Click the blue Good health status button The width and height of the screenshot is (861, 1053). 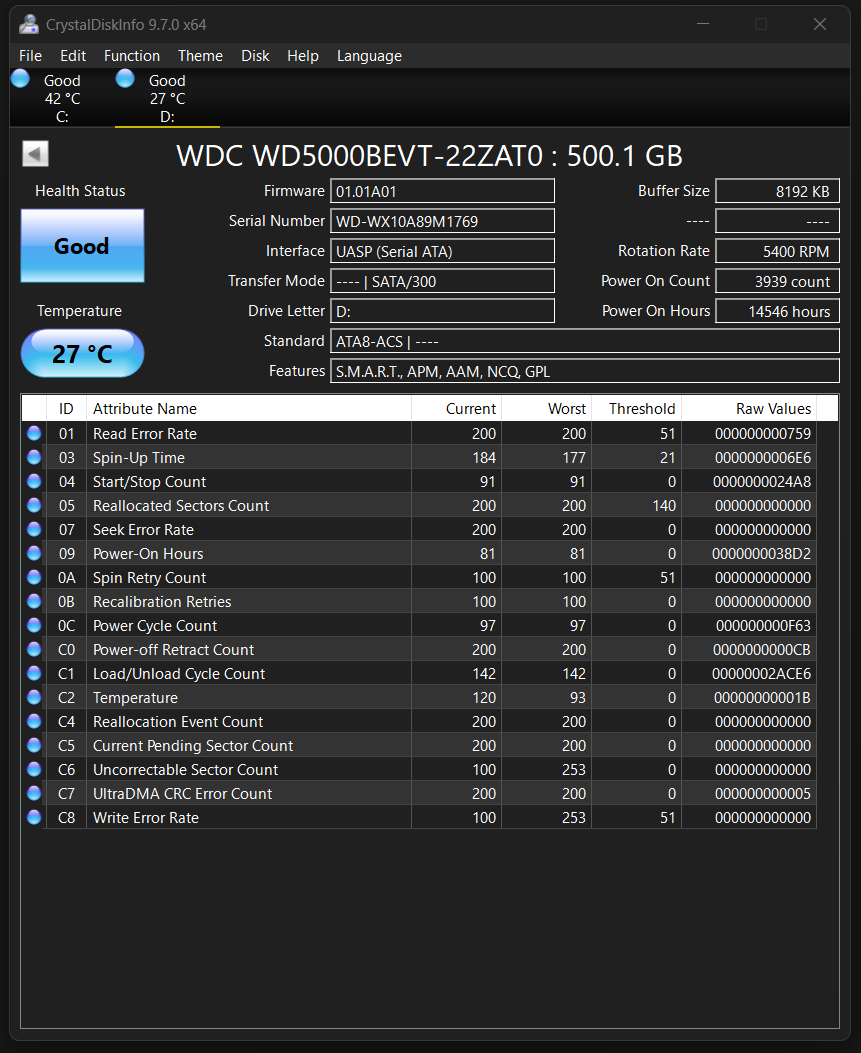coord(83,246)
